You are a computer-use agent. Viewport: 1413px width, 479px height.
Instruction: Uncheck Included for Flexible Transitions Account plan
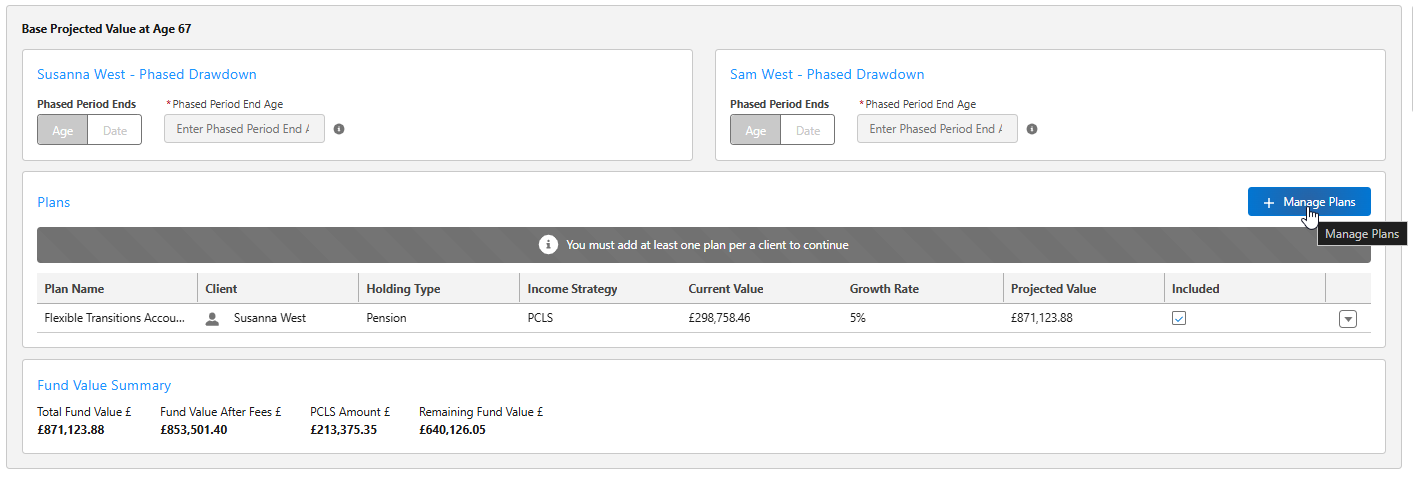point(1179,318)
